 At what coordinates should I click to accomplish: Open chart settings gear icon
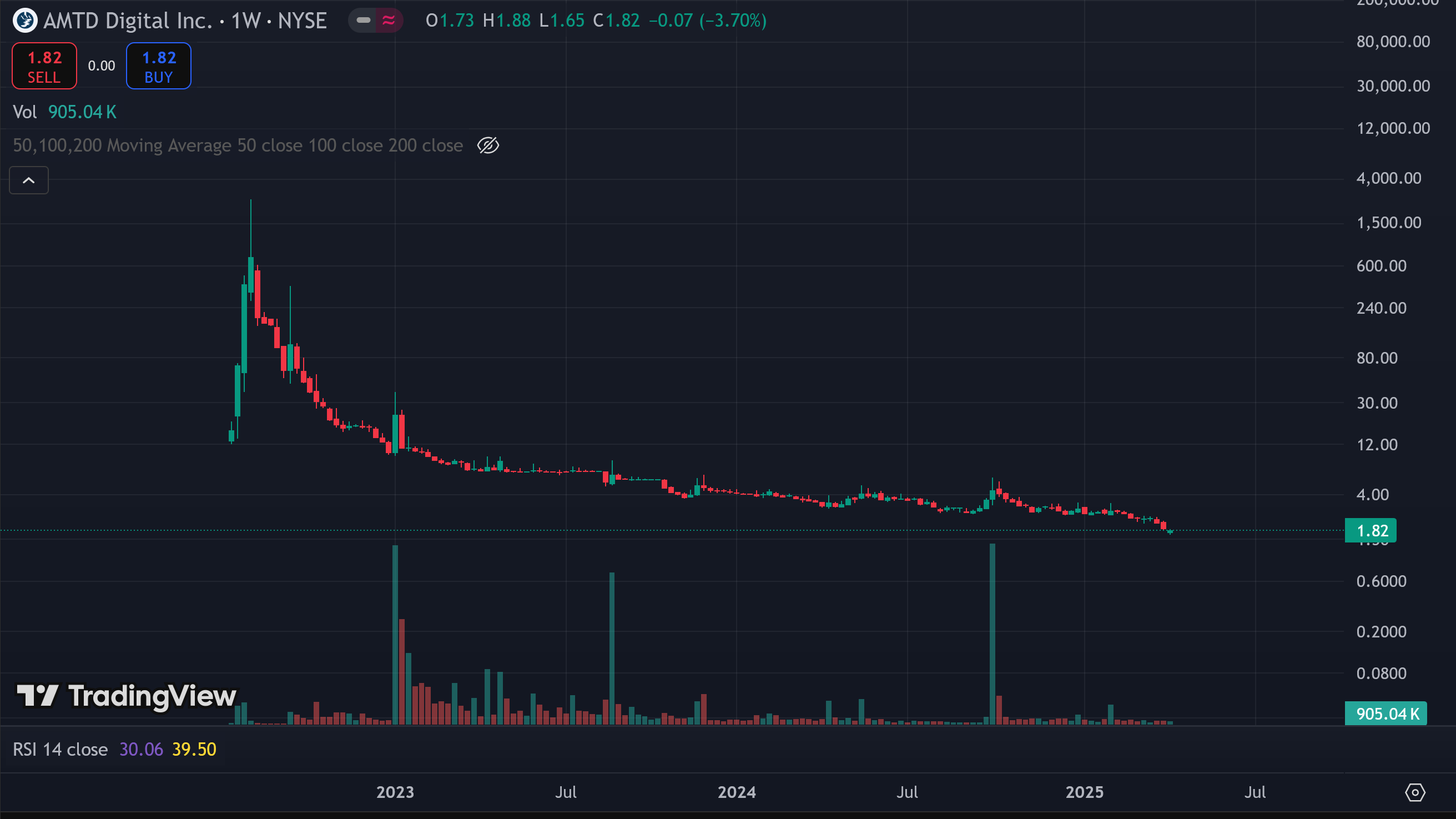(x=1415, y=792)
